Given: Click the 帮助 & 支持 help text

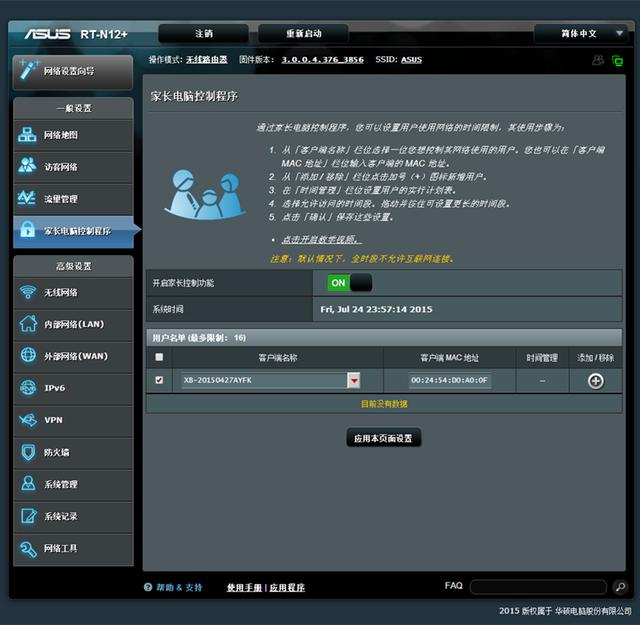Looking at the screenshot, I should coord(179,587).
